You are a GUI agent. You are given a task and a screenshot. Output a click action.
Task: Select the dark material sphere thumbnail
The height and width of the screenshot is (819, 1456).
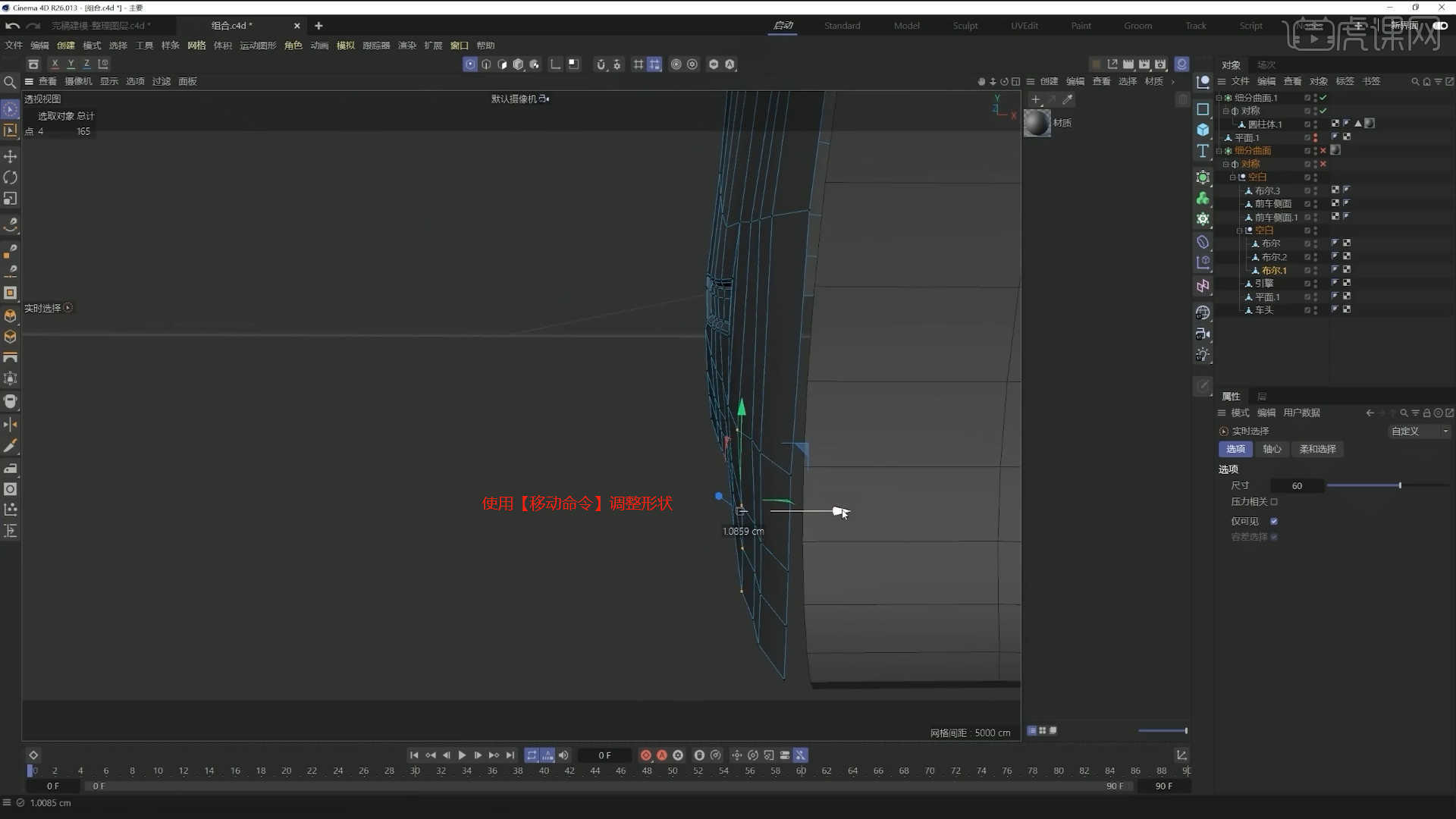pos(1037,123)
